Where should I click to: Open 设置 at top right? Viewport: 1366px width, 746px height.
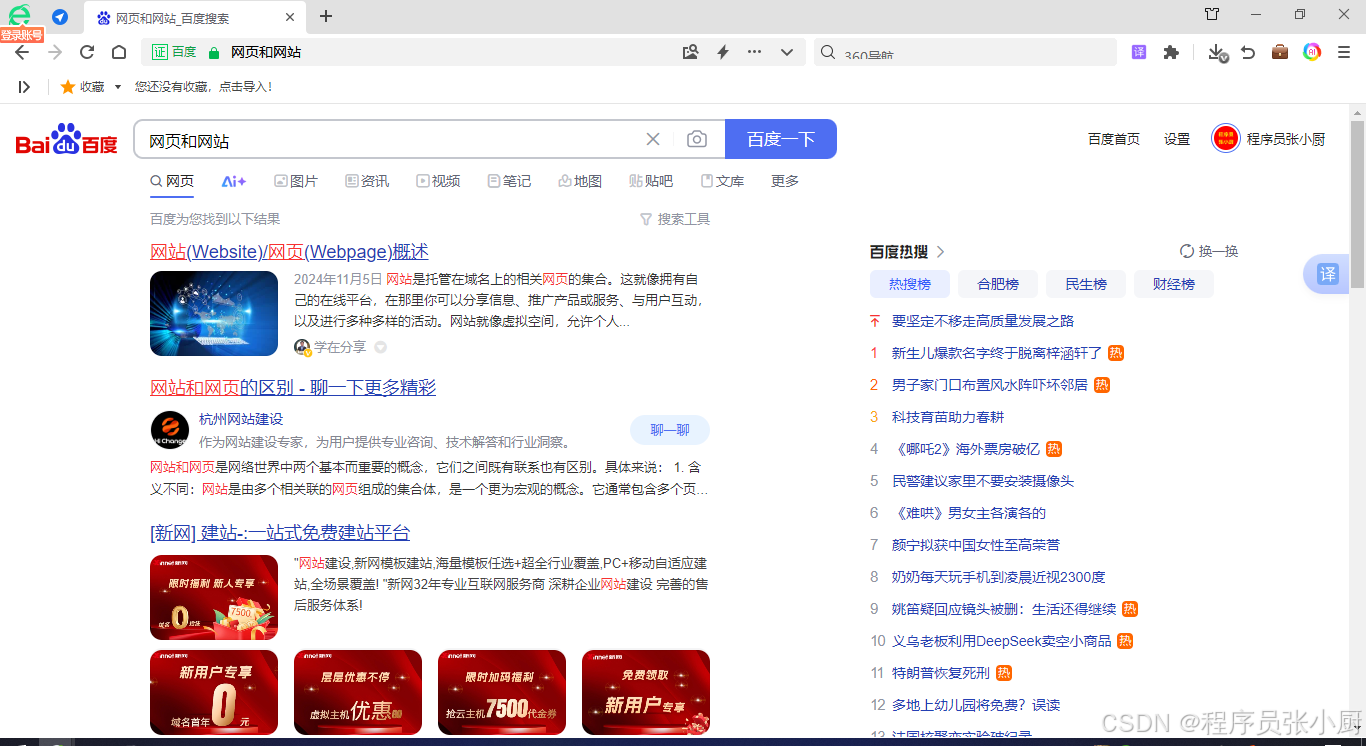1177,139
